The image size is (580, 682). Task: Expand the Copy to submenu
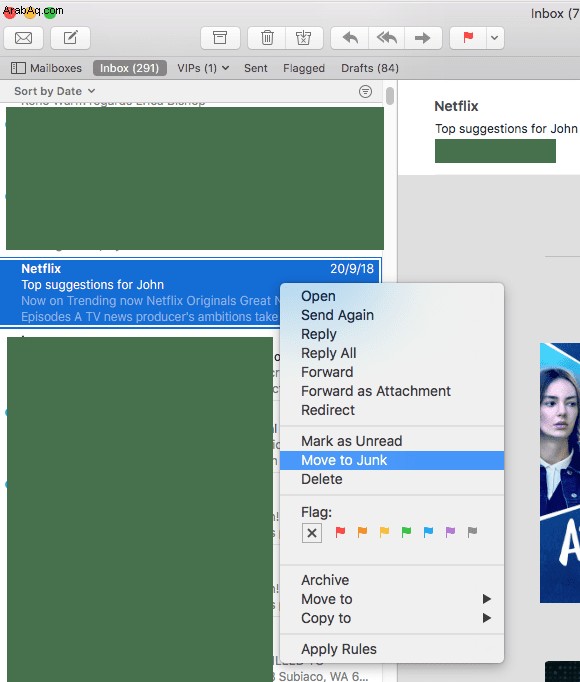392,618
